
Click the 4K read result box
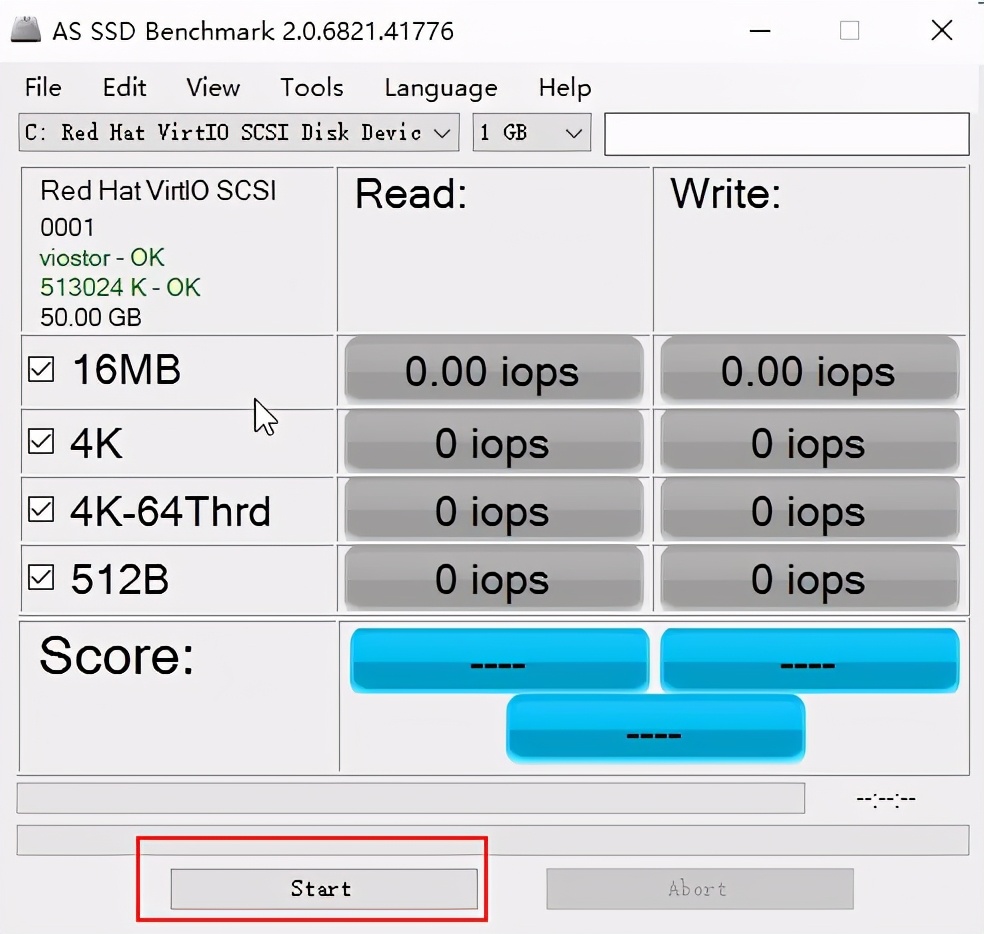(x=494, y=443)
